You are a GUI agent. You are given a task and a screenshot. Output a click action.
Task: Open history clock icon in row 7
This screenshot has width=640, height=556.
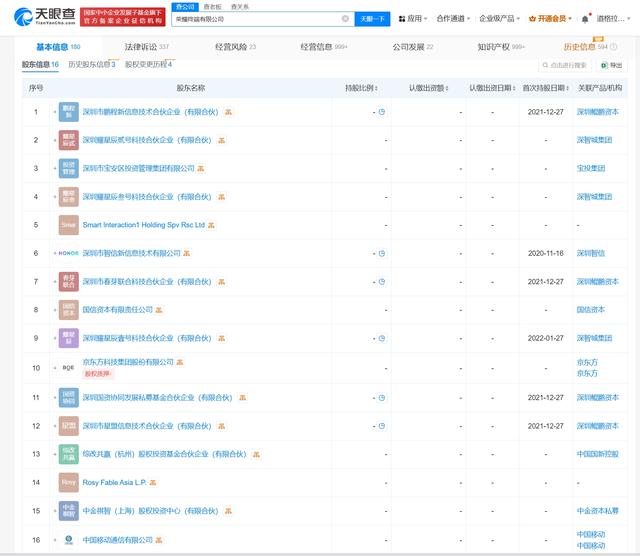pos(382,282)
